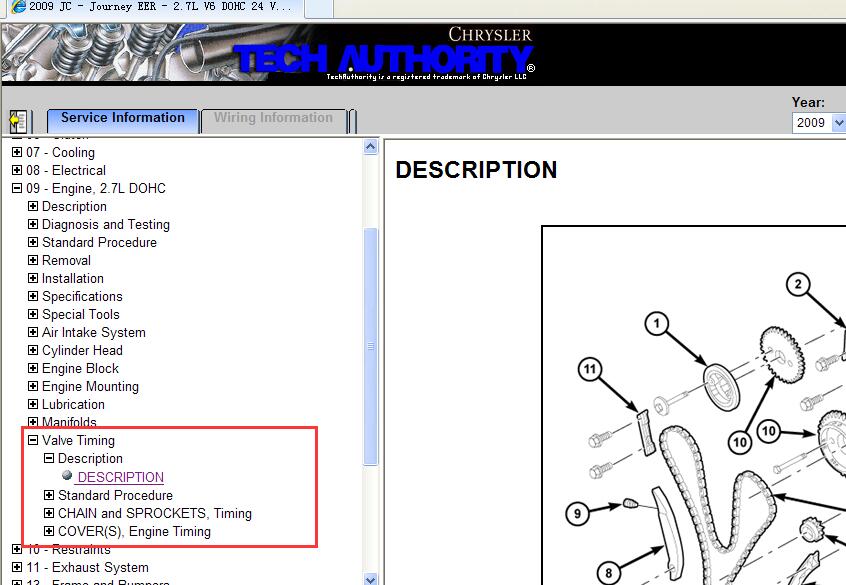Expand the Engine Block node

coord(33,368)
